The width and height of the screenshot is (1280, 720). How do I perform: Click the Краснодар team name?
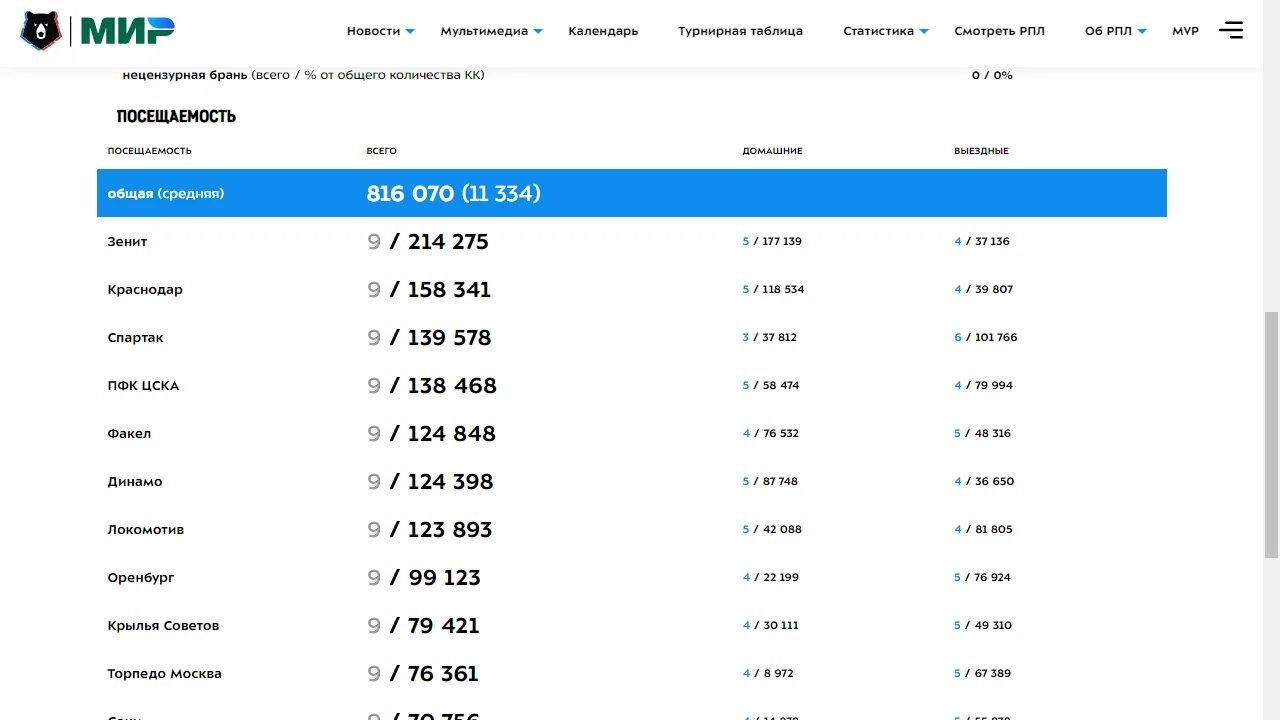tap(145, 289)
